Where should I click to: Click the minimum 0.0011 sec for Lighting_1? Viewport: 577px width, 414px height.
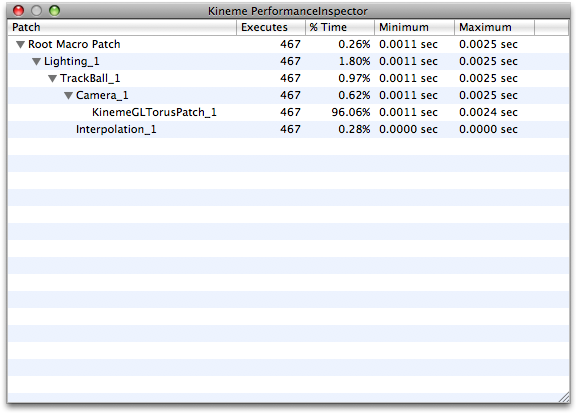(x=408, y=61)
